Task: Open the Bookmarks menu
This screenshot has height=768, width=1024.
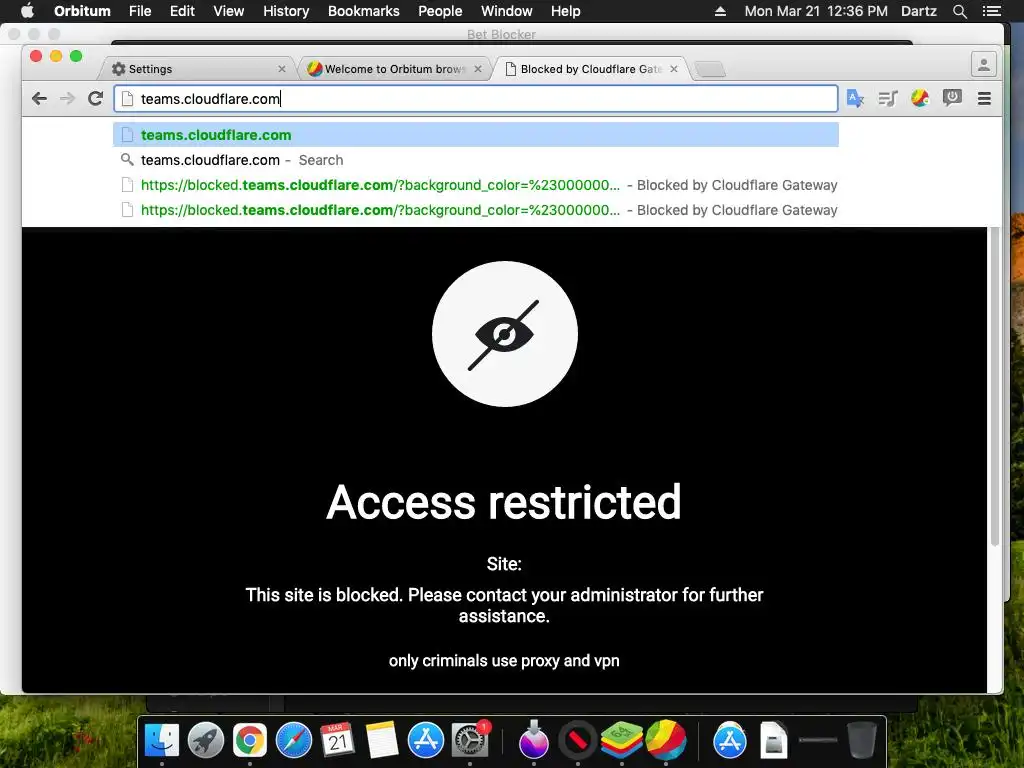Action: tap(363, 11)
